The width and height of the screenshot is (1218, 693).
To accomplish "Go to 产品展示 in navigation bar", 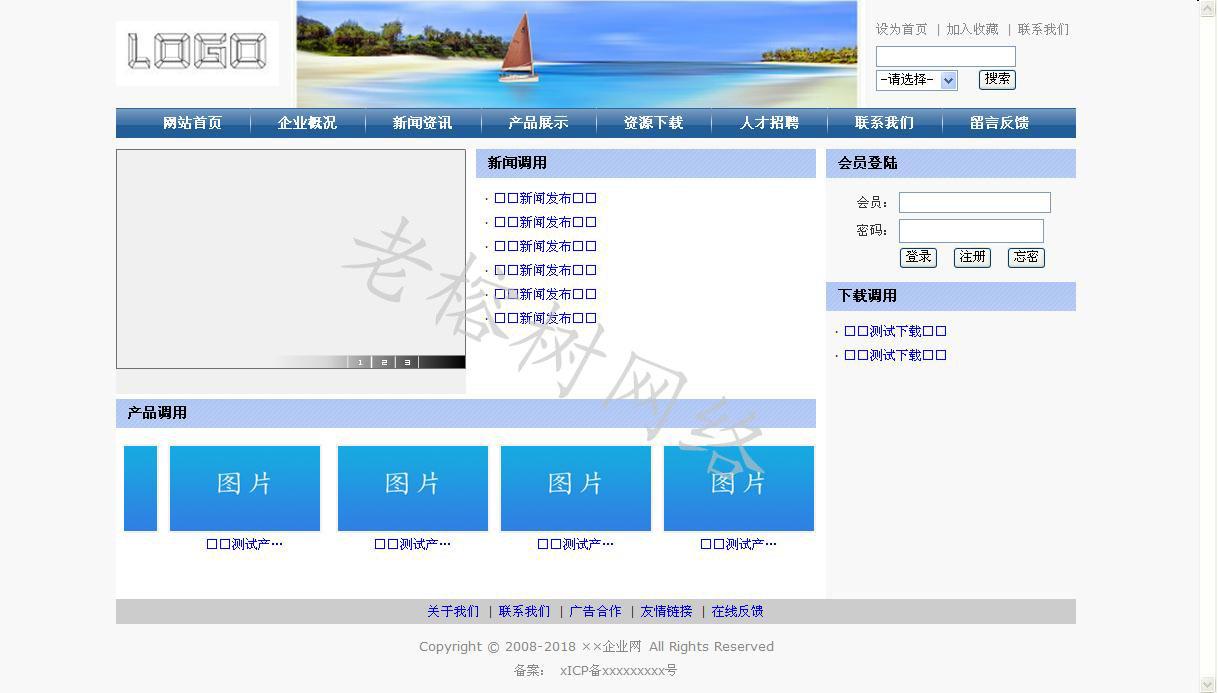I will click(x=538, y=123).
